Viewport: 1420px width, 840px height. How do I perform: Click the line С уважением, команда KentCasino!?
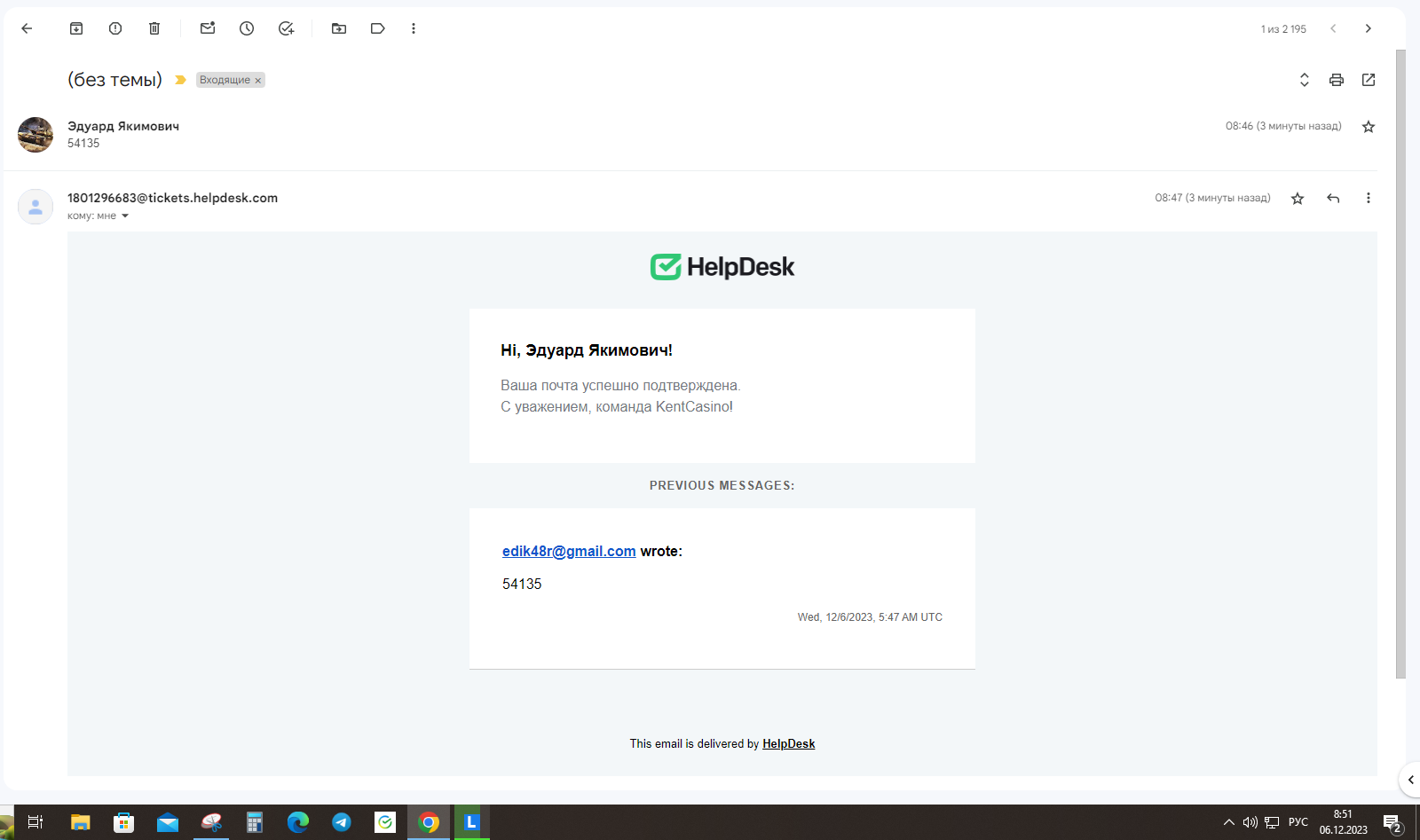[617, 407]
